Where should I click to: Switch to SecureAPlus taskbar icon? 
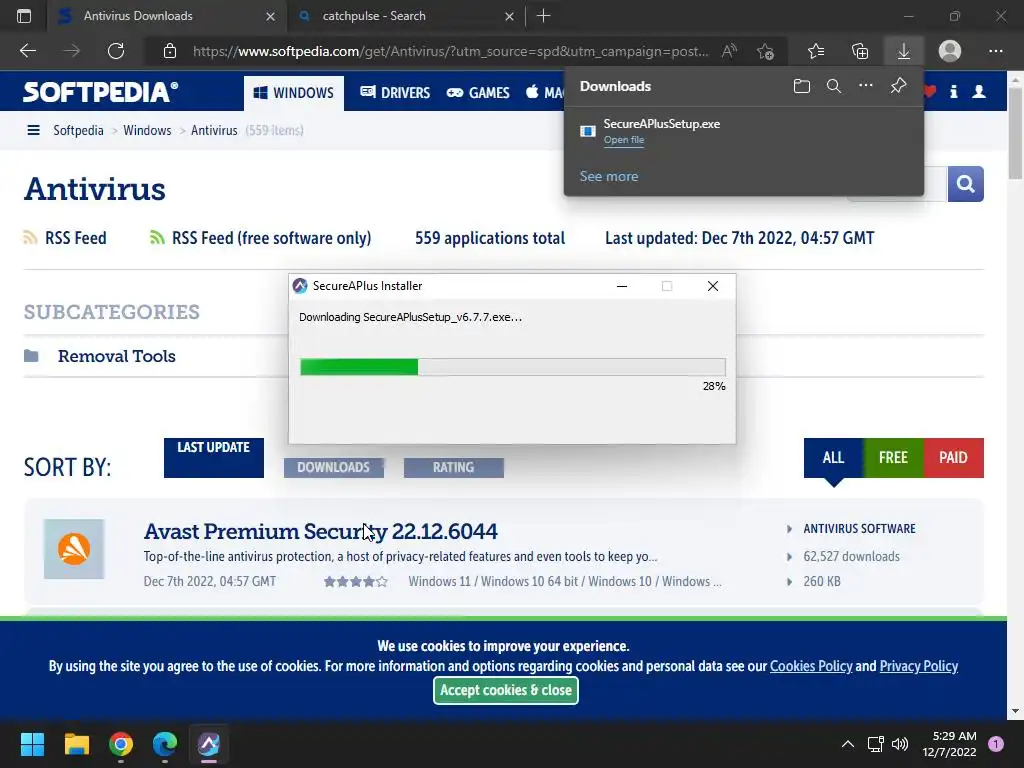coord(209,744)
